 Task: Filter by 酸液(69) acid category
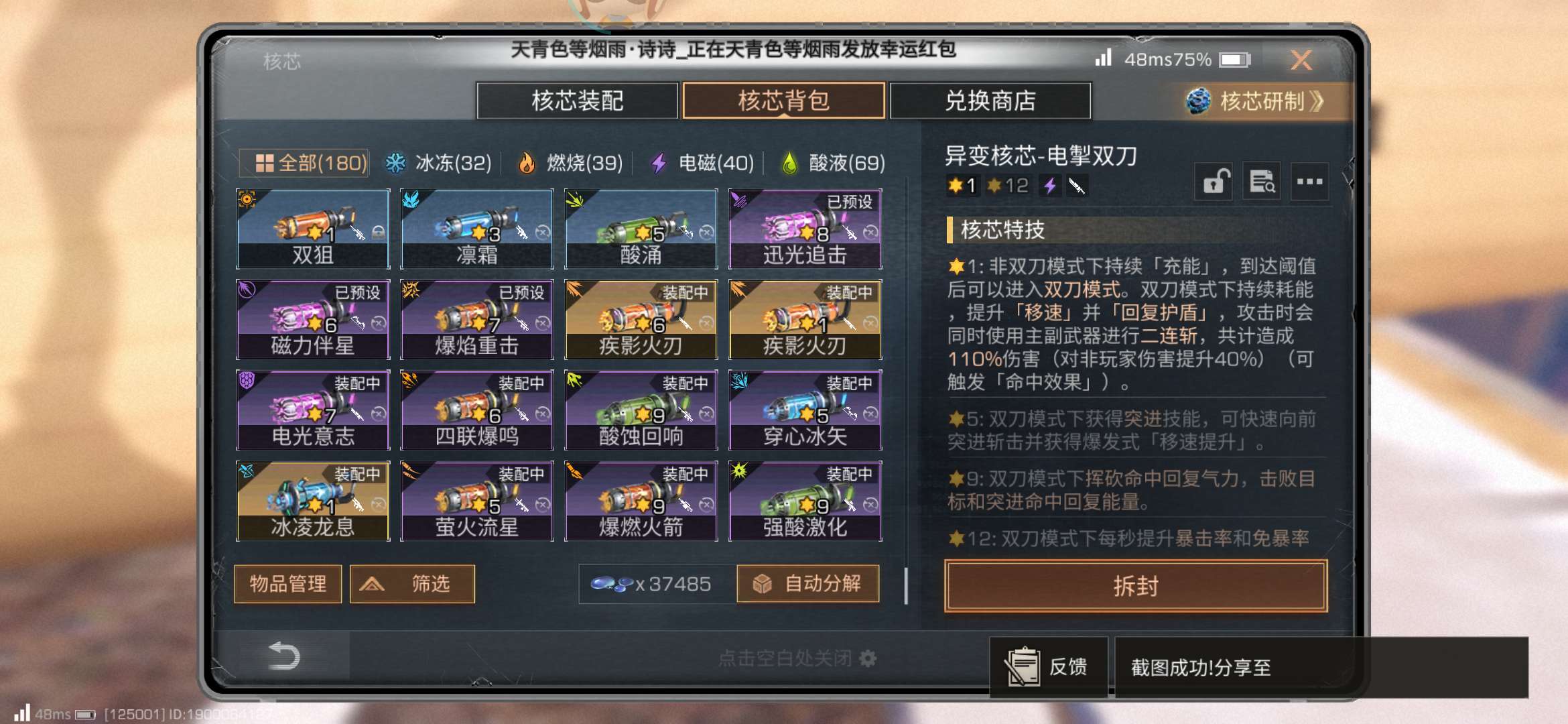point(833,163)
